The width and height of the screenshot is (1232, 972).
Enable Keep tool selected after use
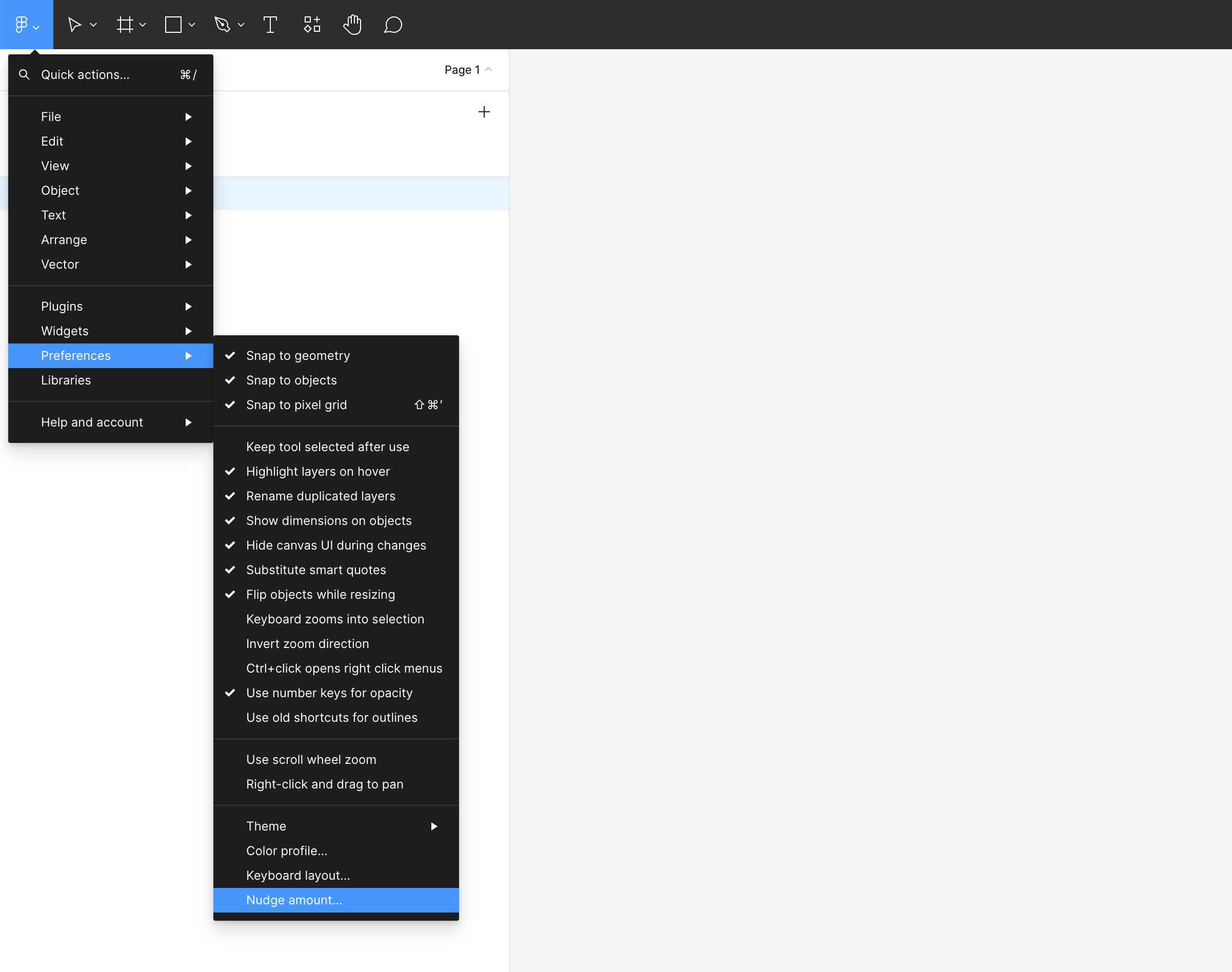coord(327,447)
